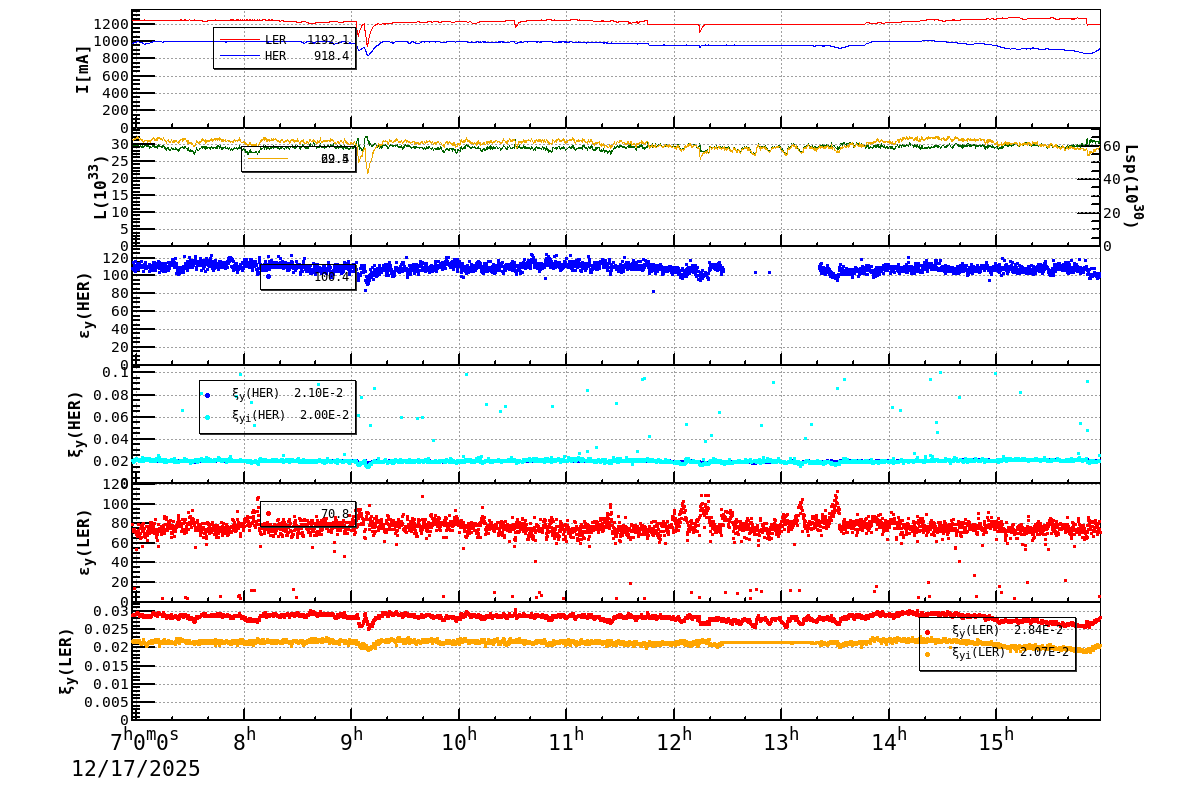This screenshot has height=798, width=1200.
Task: Click the 0.01 tick on ξy(LER) axis
Action: point(110,683)
